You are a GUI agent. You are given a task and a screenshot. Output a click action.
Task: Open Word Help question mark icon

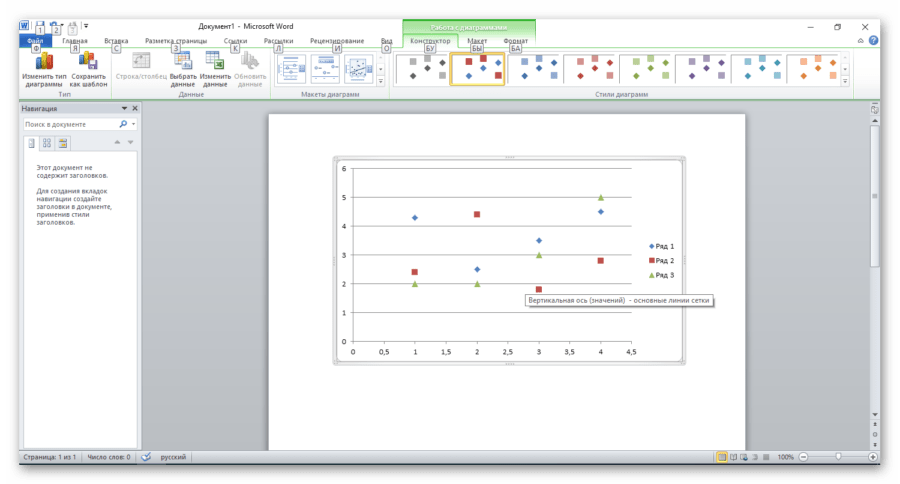coord(873,41)
